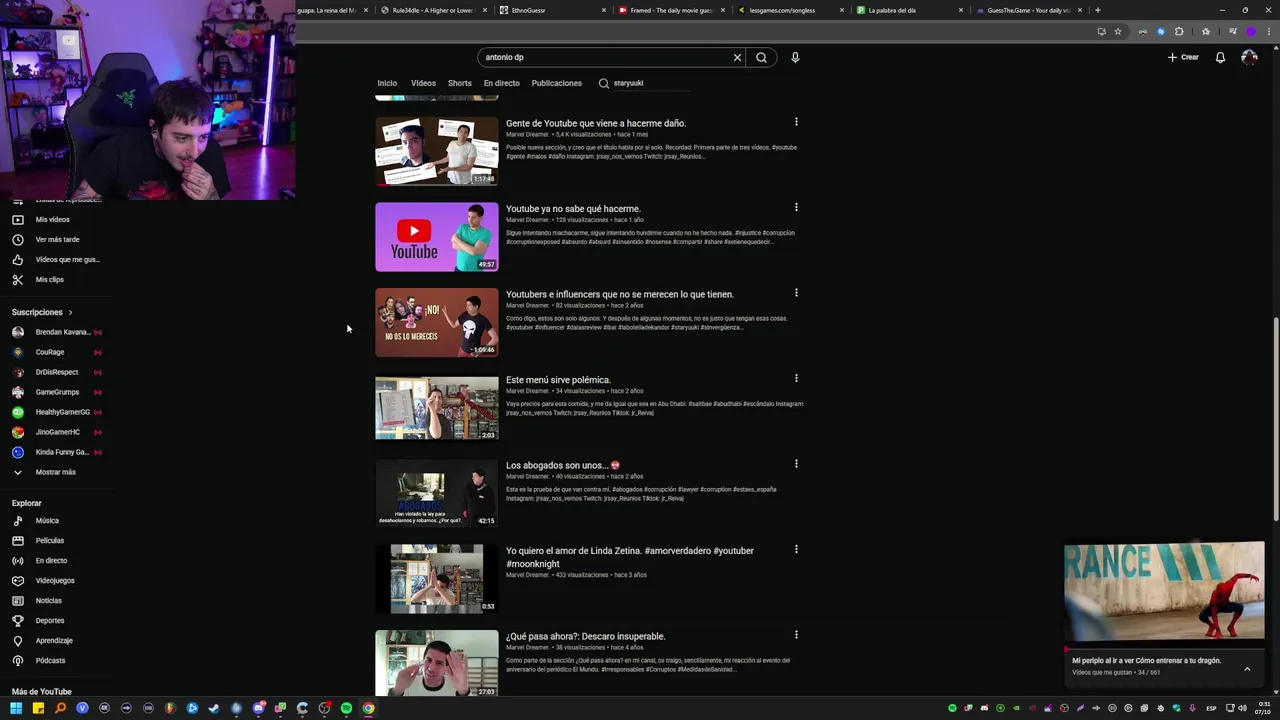
Task: Open Mis clips in sidebar
Action: point(49,279)
